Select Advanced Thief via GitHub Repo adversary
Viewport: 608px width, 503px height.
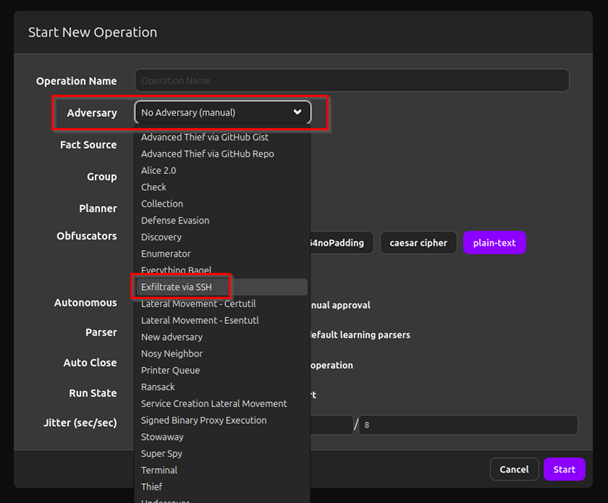(222, 154)
